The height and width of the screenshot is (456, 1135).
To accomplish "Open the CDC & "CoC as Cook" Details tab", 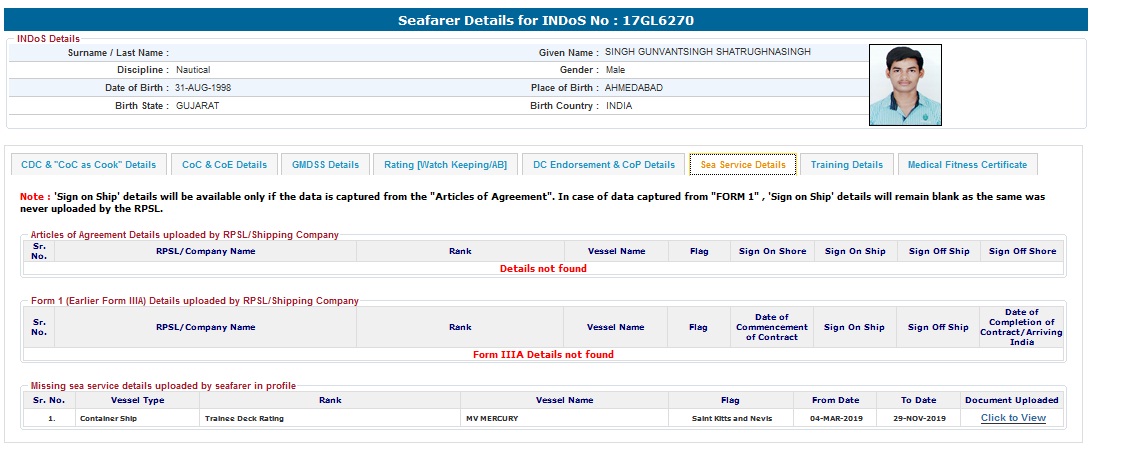I will click(x=88, y=165).
